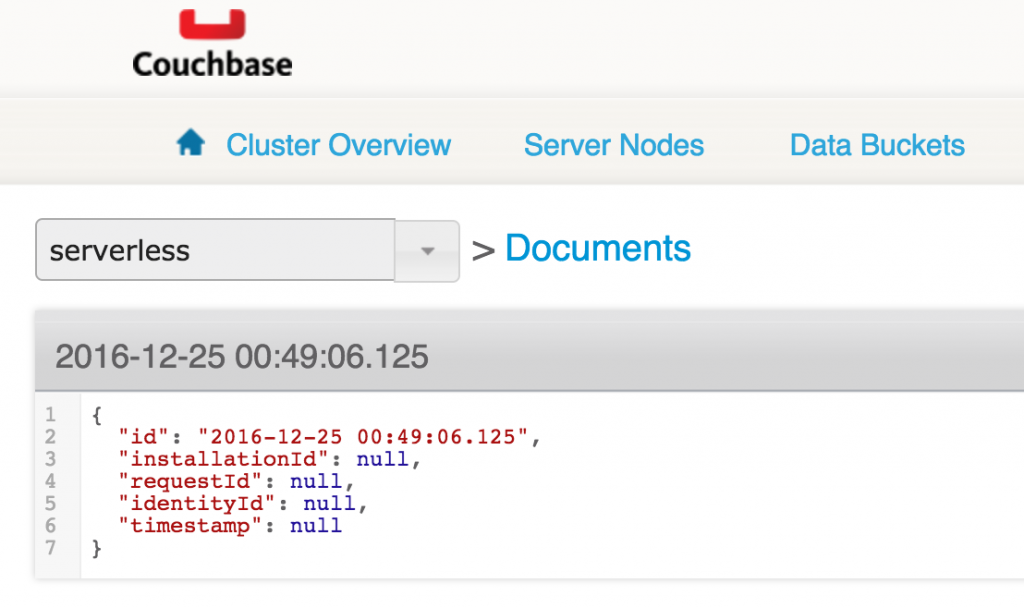The width and height of the screenshot is (1024, 608).
Task: Follow the Documents breadcrumb link
Action: tap(598, 248)
